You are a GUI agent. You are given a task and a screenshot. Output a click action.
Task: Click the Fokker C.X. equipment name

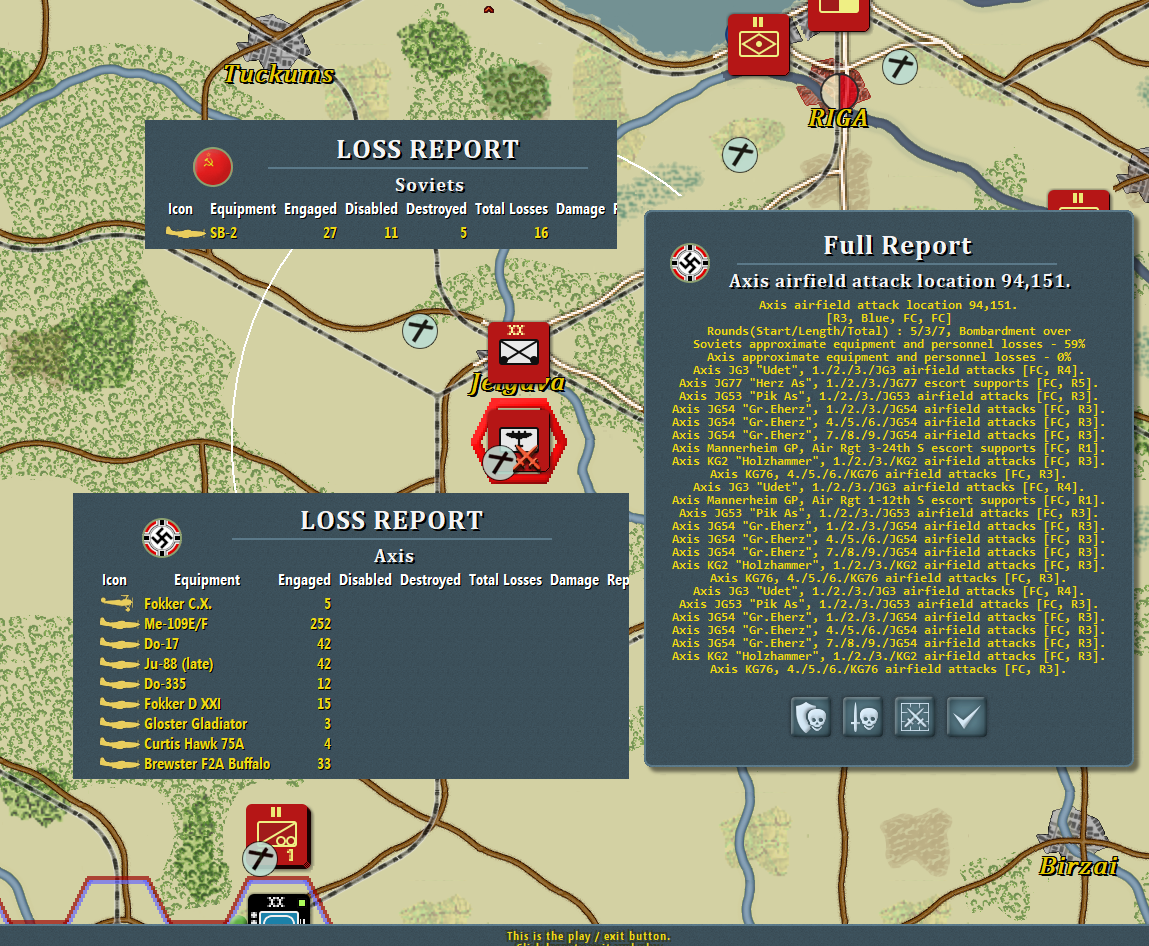[178, 604]
